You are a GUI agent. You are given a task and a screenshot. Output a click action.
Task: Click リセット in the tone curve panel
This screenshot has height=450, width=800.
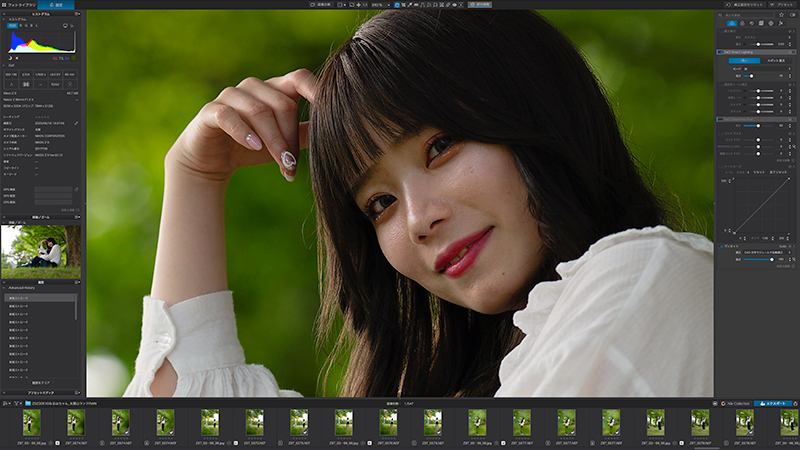click(x=759, y=172)
